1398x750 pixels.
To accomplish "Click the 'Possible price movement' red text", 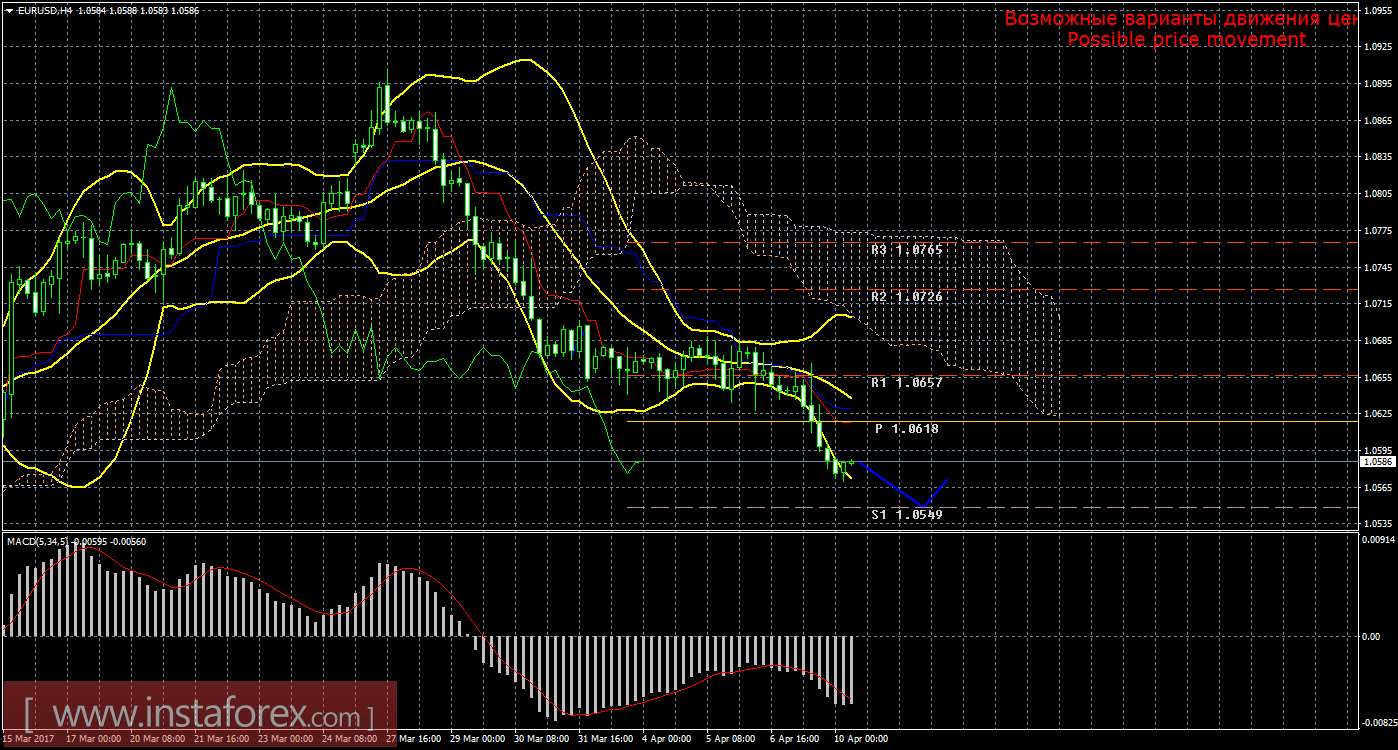I will [x=1186, y=39].
